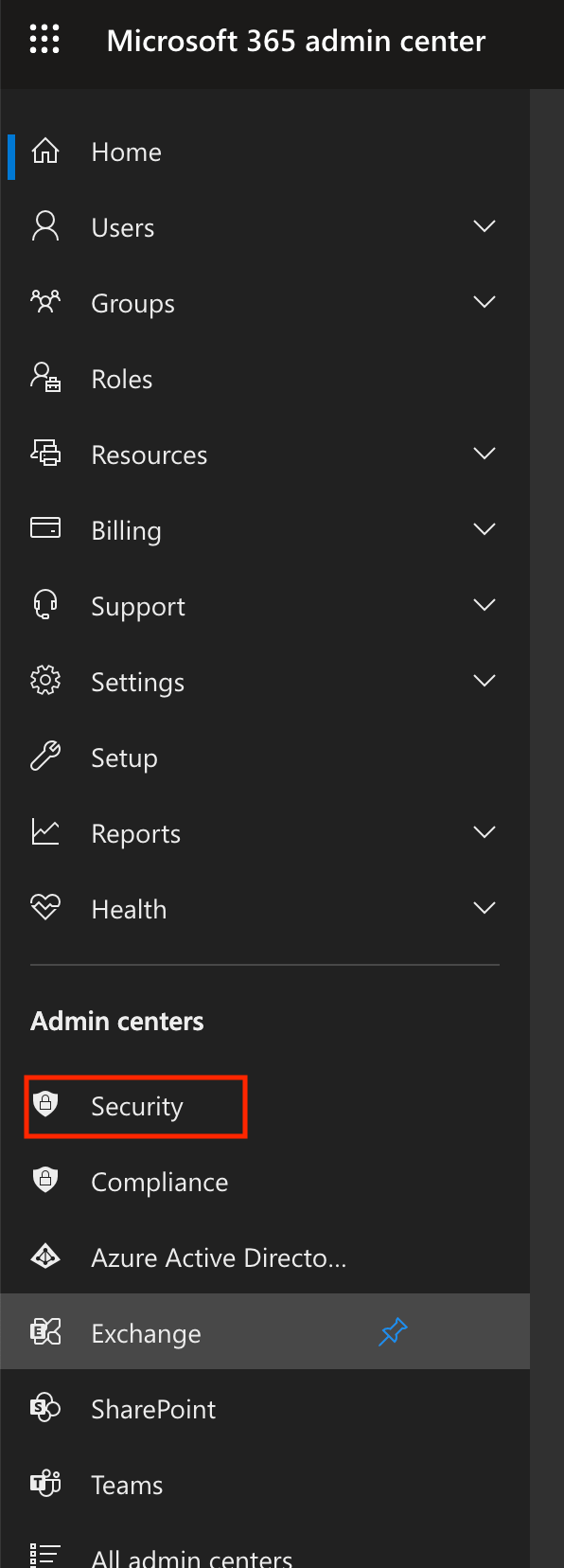The image size is (564, 1568).
Task: Expand the Health section chevron
Action: tap(485, 908)
